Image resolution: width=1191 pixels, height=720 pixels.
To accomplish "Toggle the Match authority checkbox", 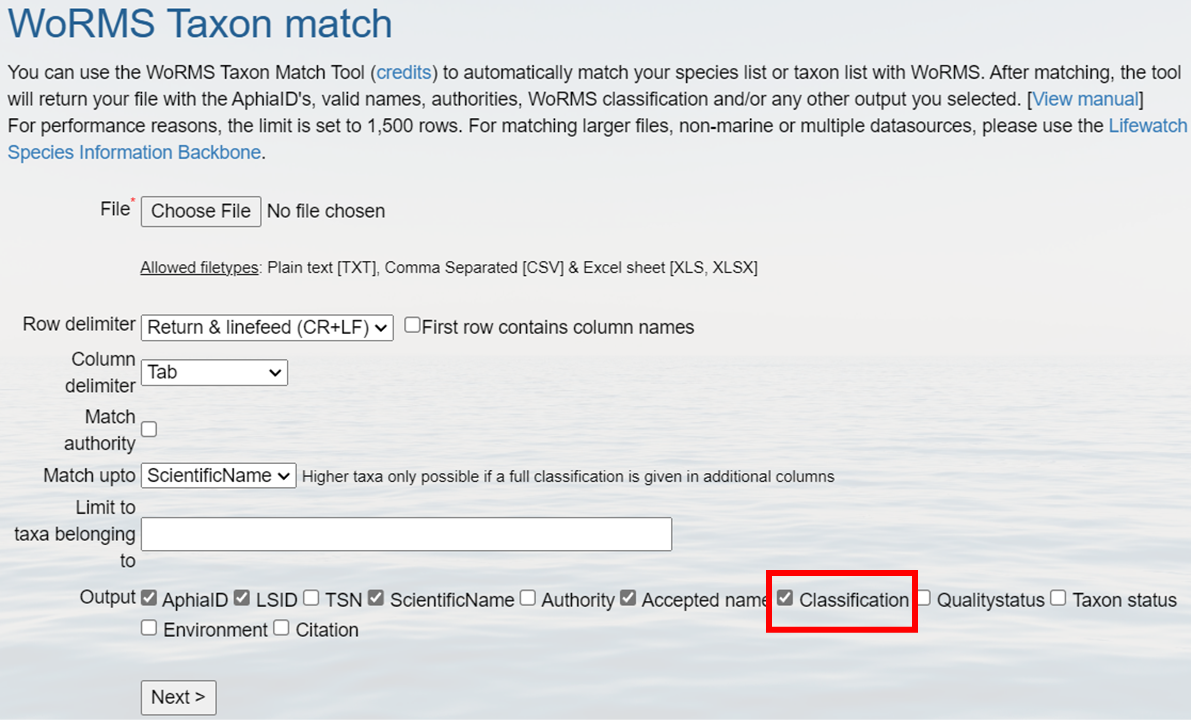I will tap(149, 429).
